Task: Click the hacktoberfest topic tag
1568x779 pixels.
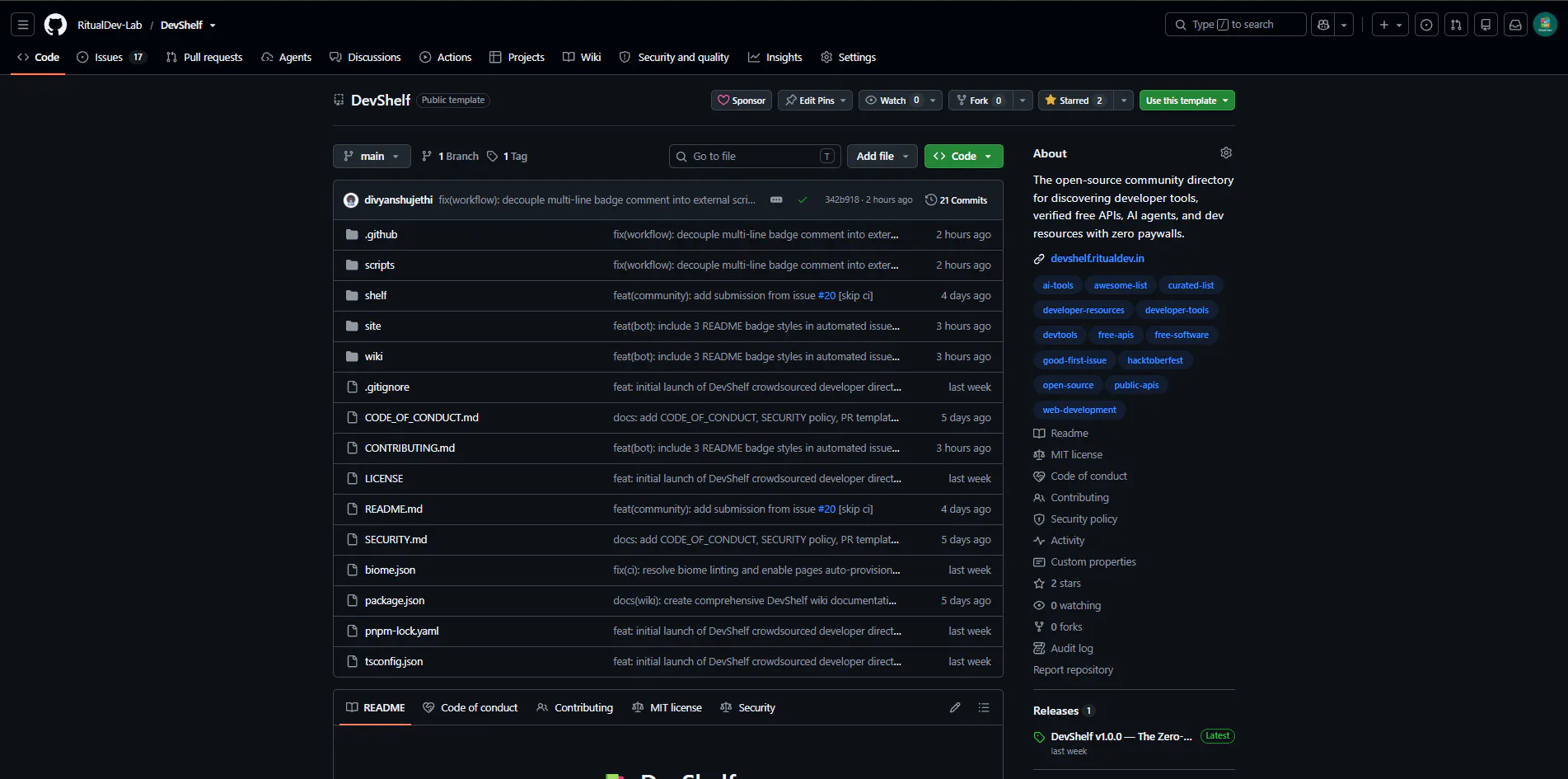Action: coord(1154,360)
